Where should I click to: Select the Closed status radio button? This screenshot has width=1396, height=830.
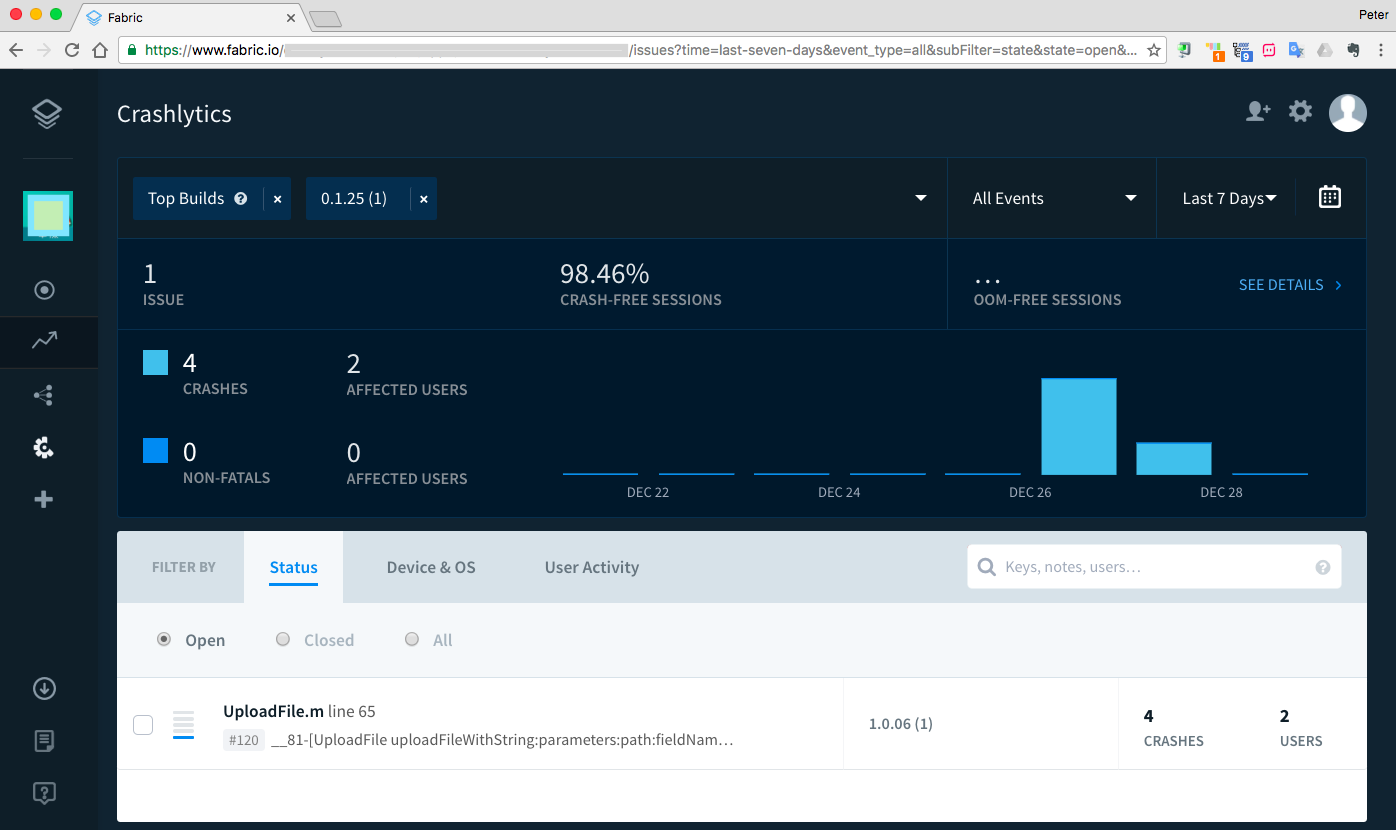[283, 640]
